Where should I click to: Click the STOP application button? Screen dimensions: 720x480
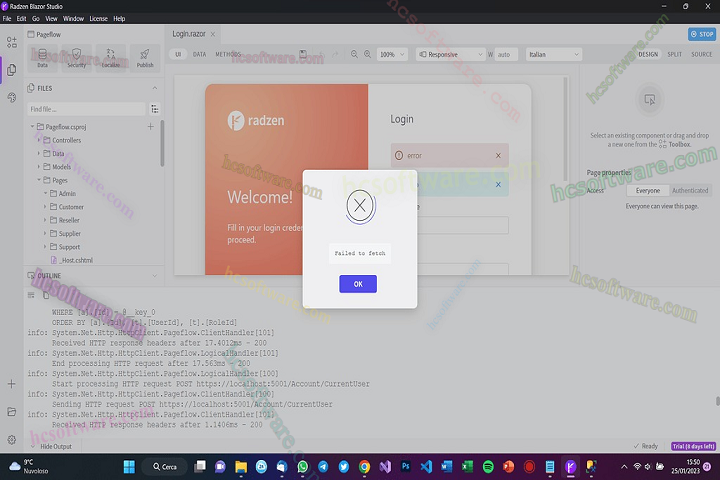click(x=702, y=34)
